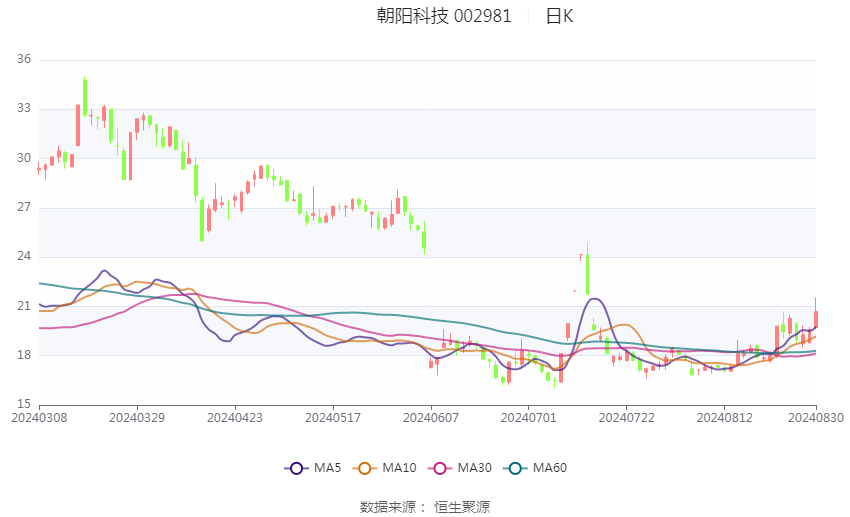Image resolution: width=850 pixels, height=517 pixels.
Task: Toggle the MA60 legend series
Action: click(535, 468)
